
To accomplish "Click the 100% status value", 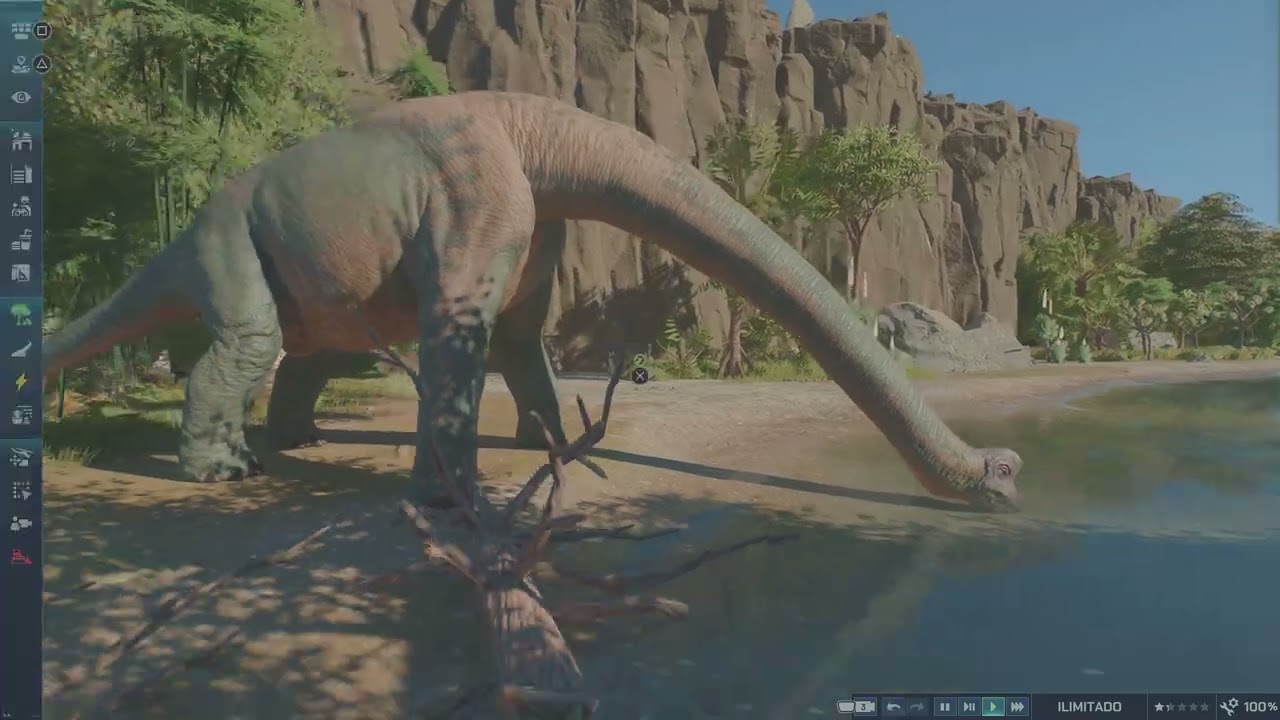I will (x=1260, y=707).
